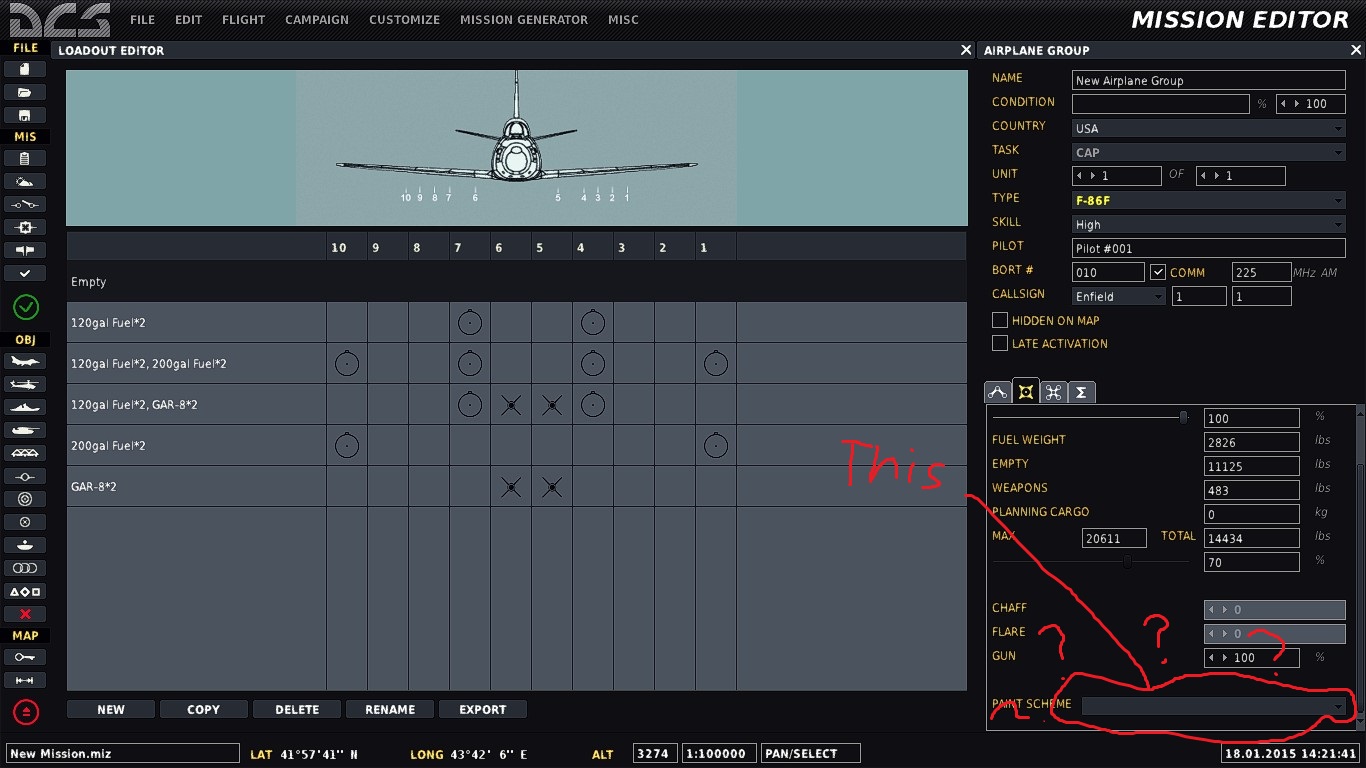Open the TYPE dropdown showing F-86F
Image resolution: width=1366 pixels, height=768 pixels.
tap(1209, 200)
